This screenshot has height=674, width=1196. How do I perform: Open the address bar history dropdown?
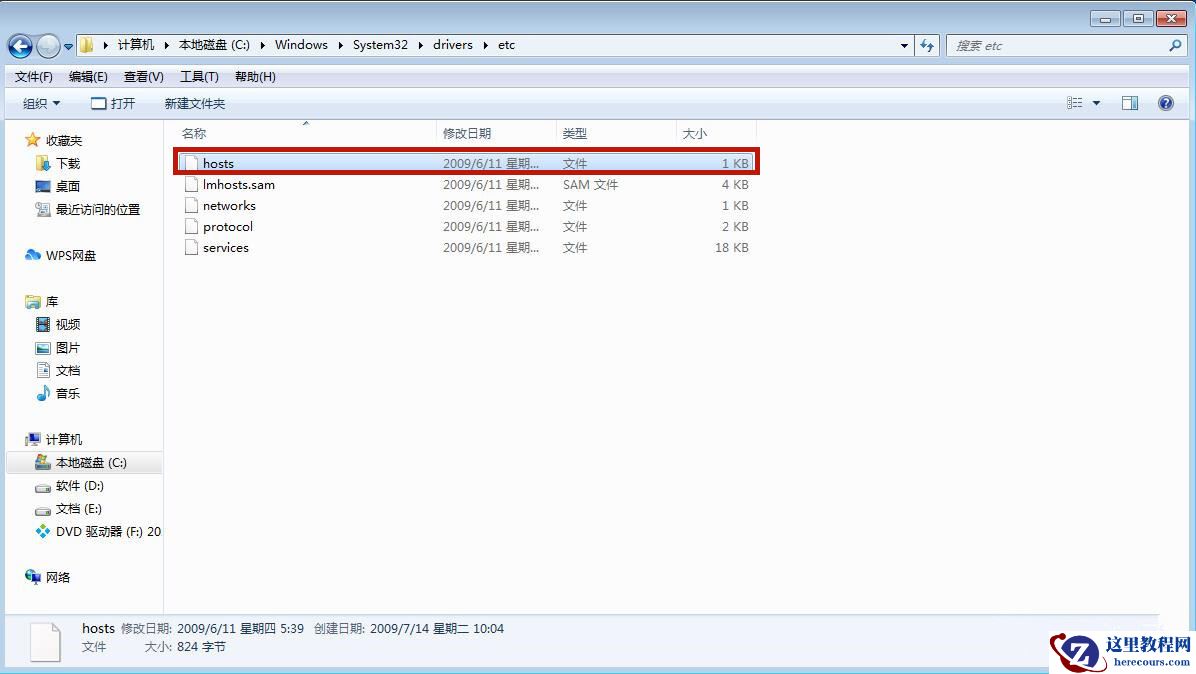pos(903,45)
